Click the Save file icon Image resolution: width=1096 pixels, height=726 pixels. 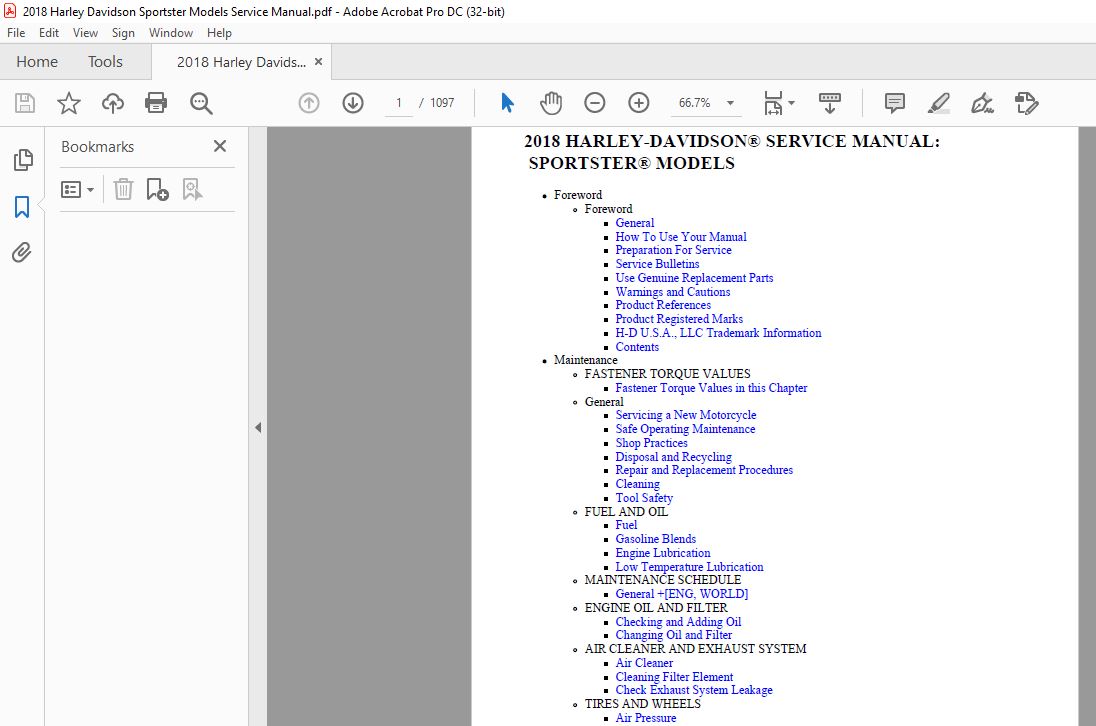pos(25,103)
